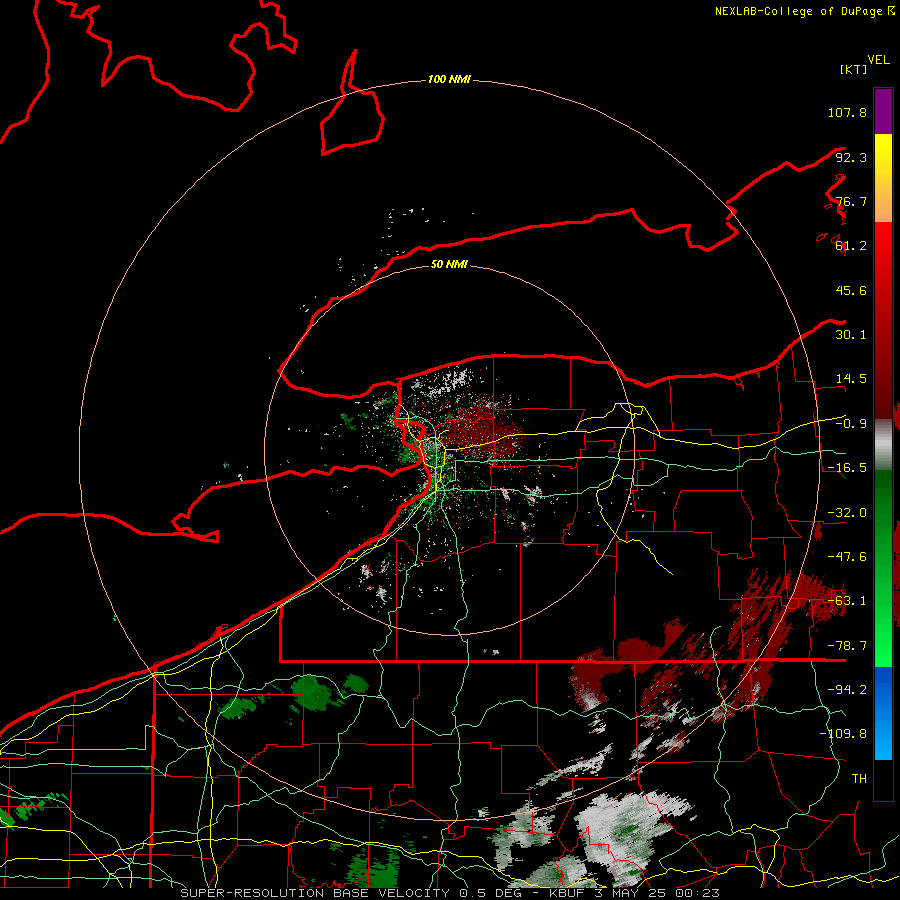
Task: Click the -32.0 velocity scale value
Action: click(847, 513)
